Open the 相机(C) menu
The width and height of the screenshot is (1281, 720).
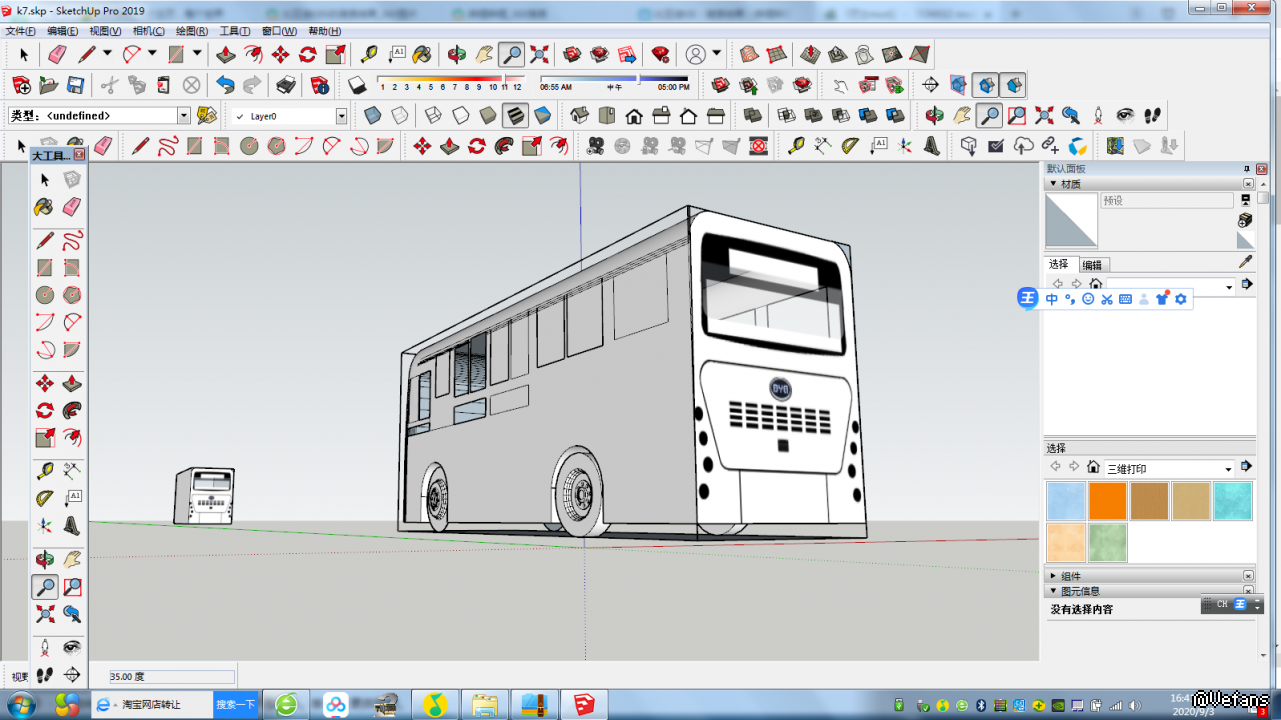tap(149, 31)
